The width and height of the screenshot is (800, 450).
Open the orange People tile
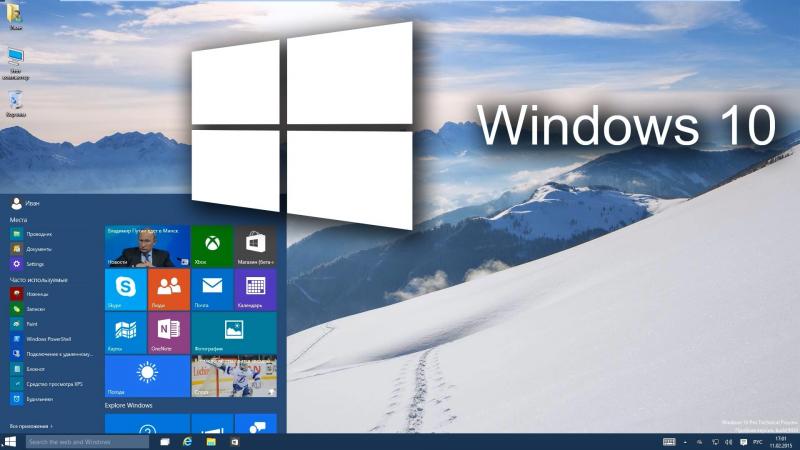[x=168, y=290]
